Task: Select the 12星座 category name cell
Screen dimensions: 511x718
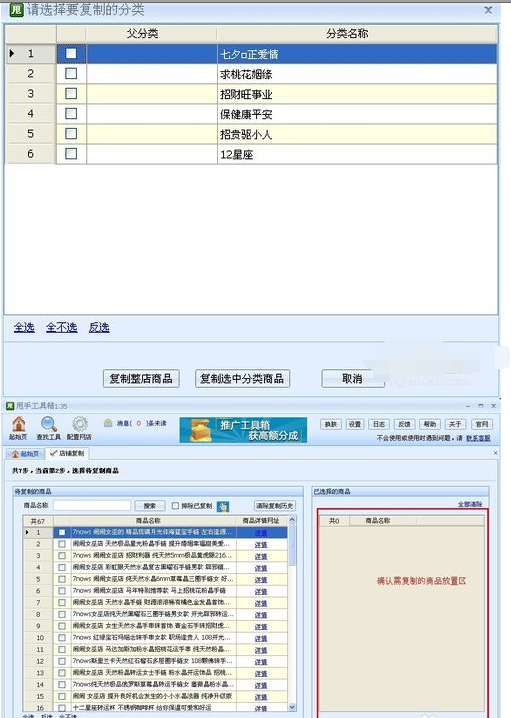Action: coord(357,154)
